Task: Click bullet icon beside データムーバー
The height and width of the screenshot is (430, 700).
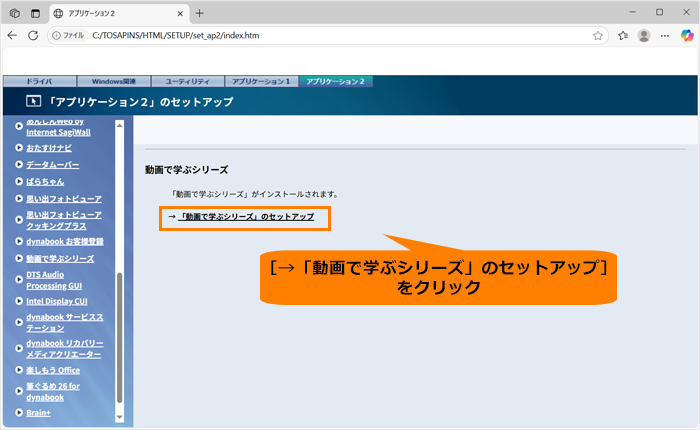Action: tap(19, 164)
